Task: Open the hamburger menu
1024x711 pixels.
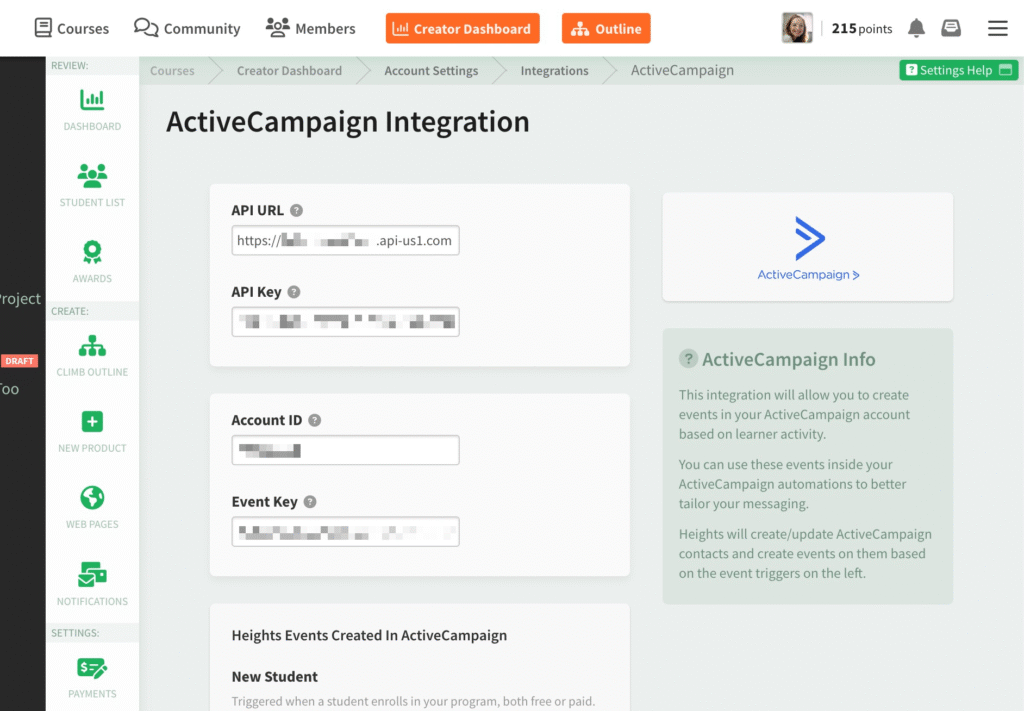Action: [x=997, y=28]
